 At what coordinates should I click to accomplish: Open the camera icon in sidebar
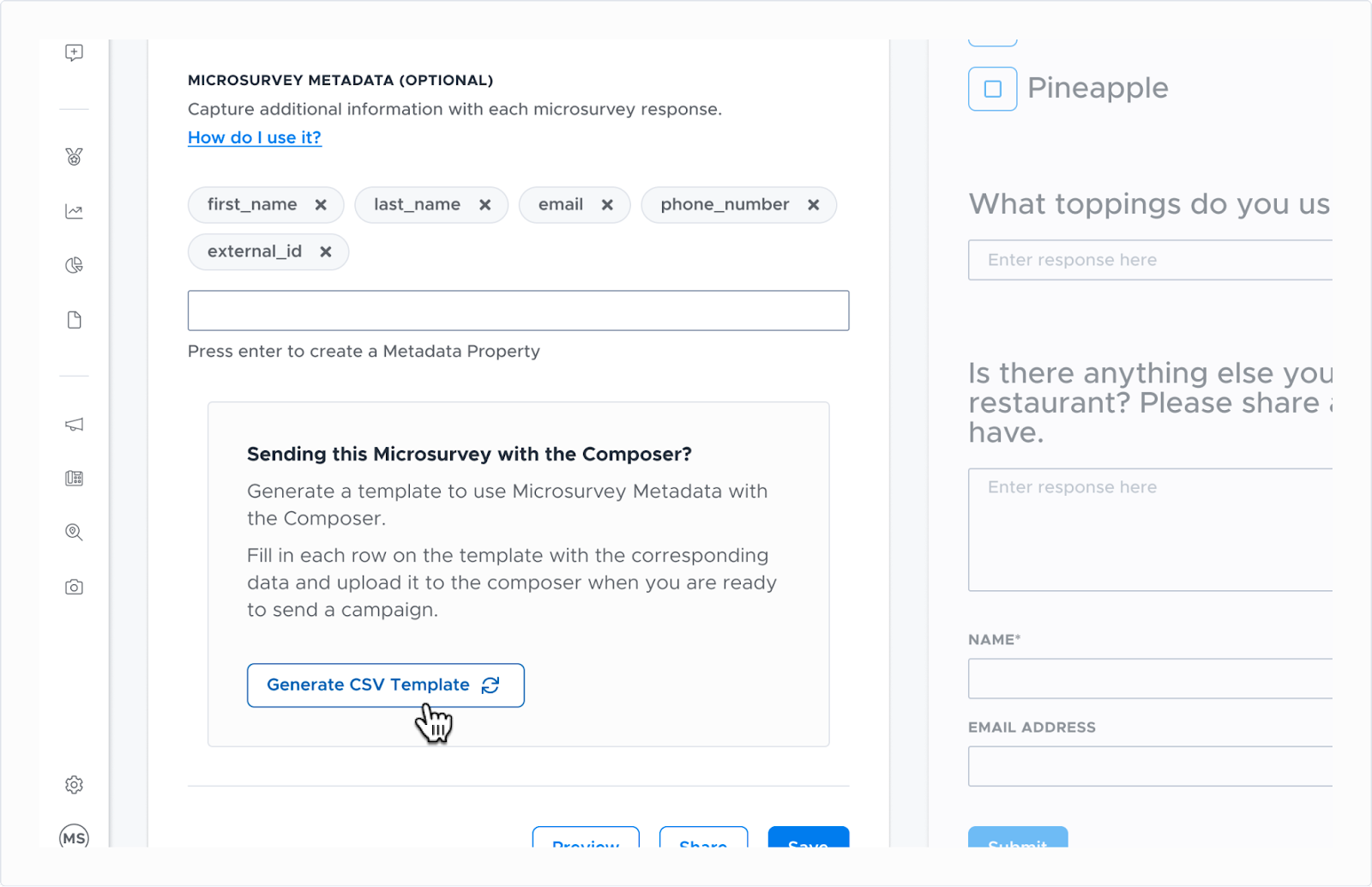tap(74, 587)
